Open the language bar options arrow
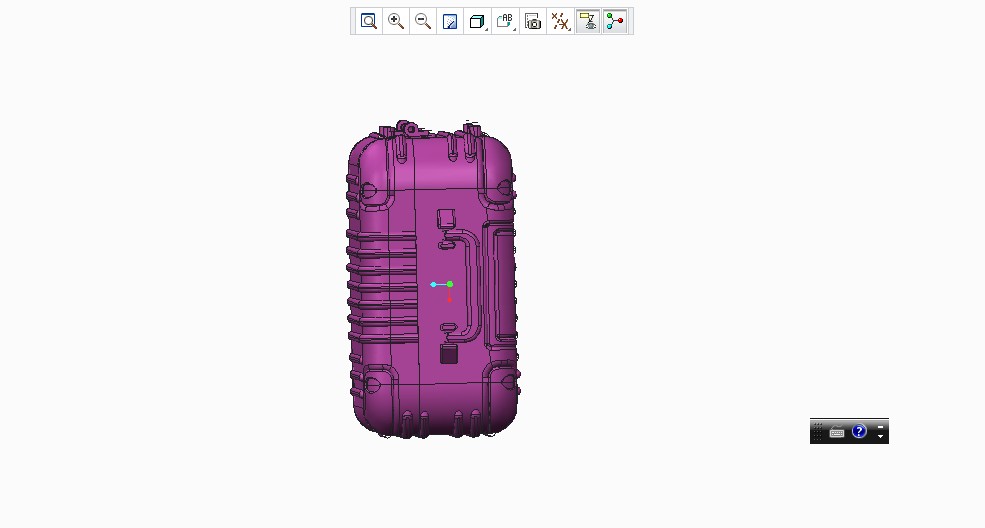The image size is (985, 528). pyautogui.click(x=880, y=436)
